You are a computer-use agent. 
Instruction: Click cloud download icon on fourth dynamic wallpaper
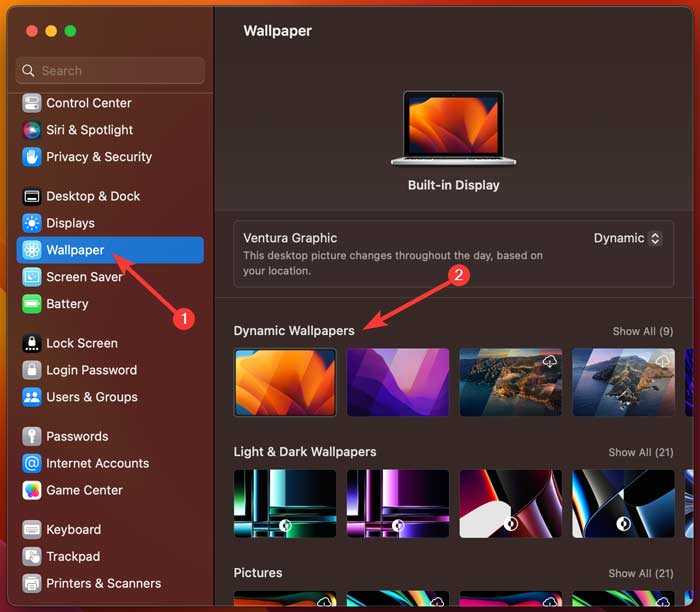[x=662, y=361]
